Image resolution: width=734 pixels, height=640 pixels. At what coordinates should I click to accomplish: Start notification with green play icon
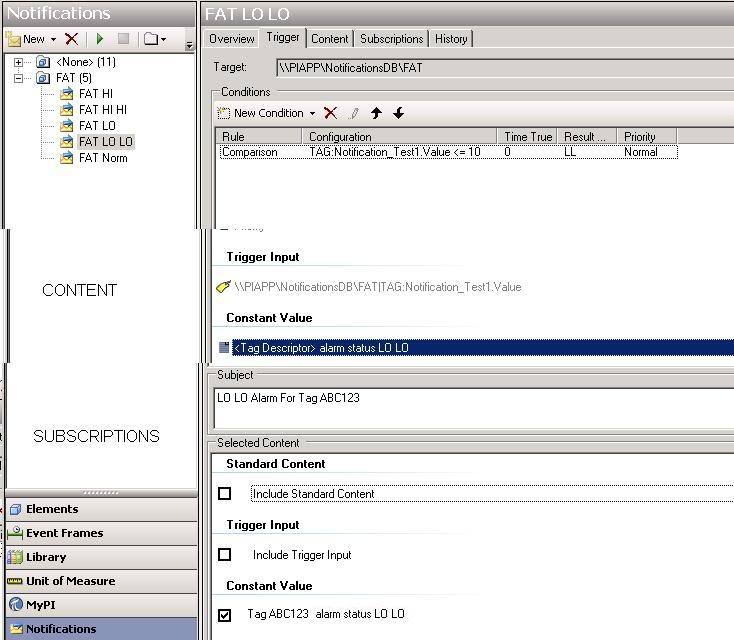[x=100, y=39]
